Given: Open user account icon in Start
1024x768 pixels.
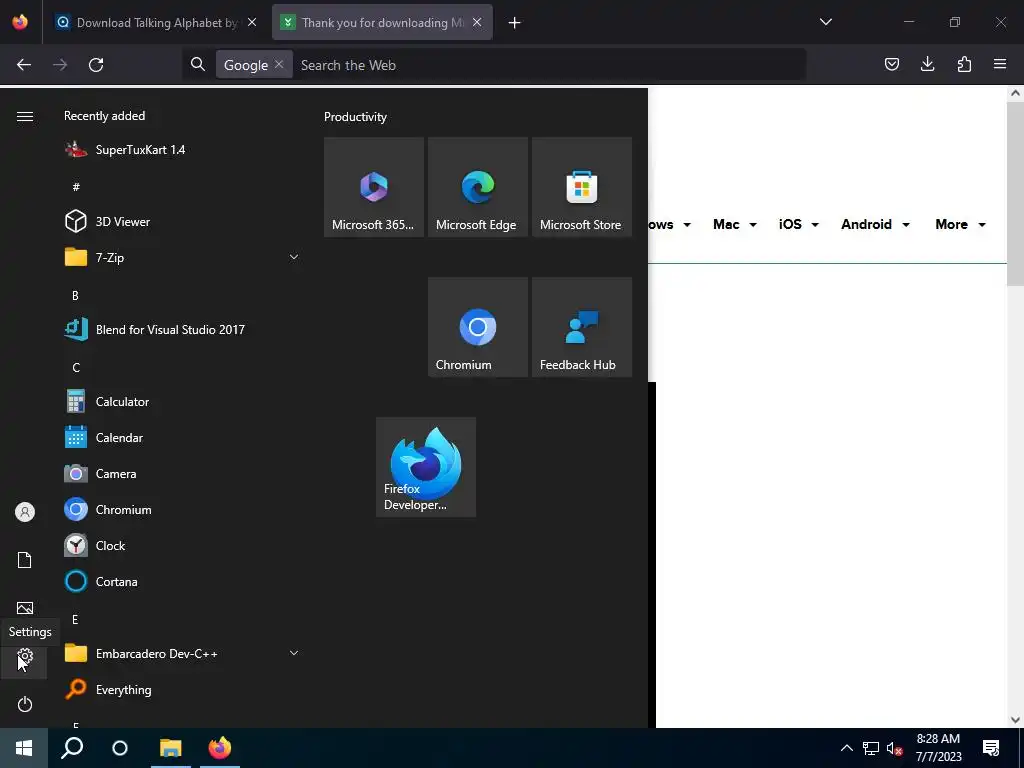Looking at the screenshot, I should (25, 512).
